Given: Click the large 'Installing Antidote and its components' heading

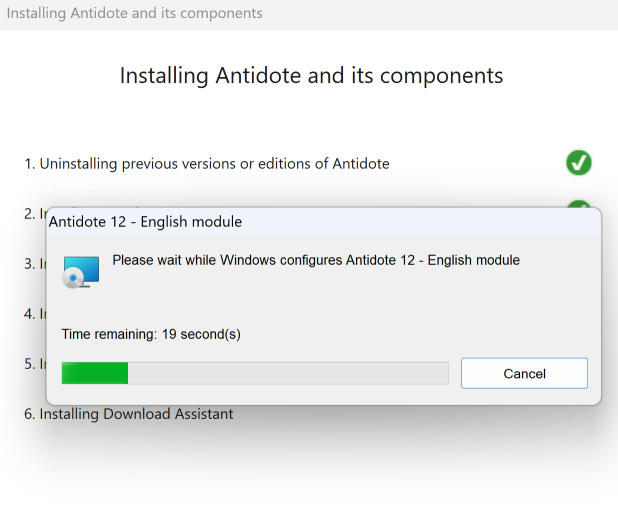Looking at the screenshot, I should coord(311,76).
